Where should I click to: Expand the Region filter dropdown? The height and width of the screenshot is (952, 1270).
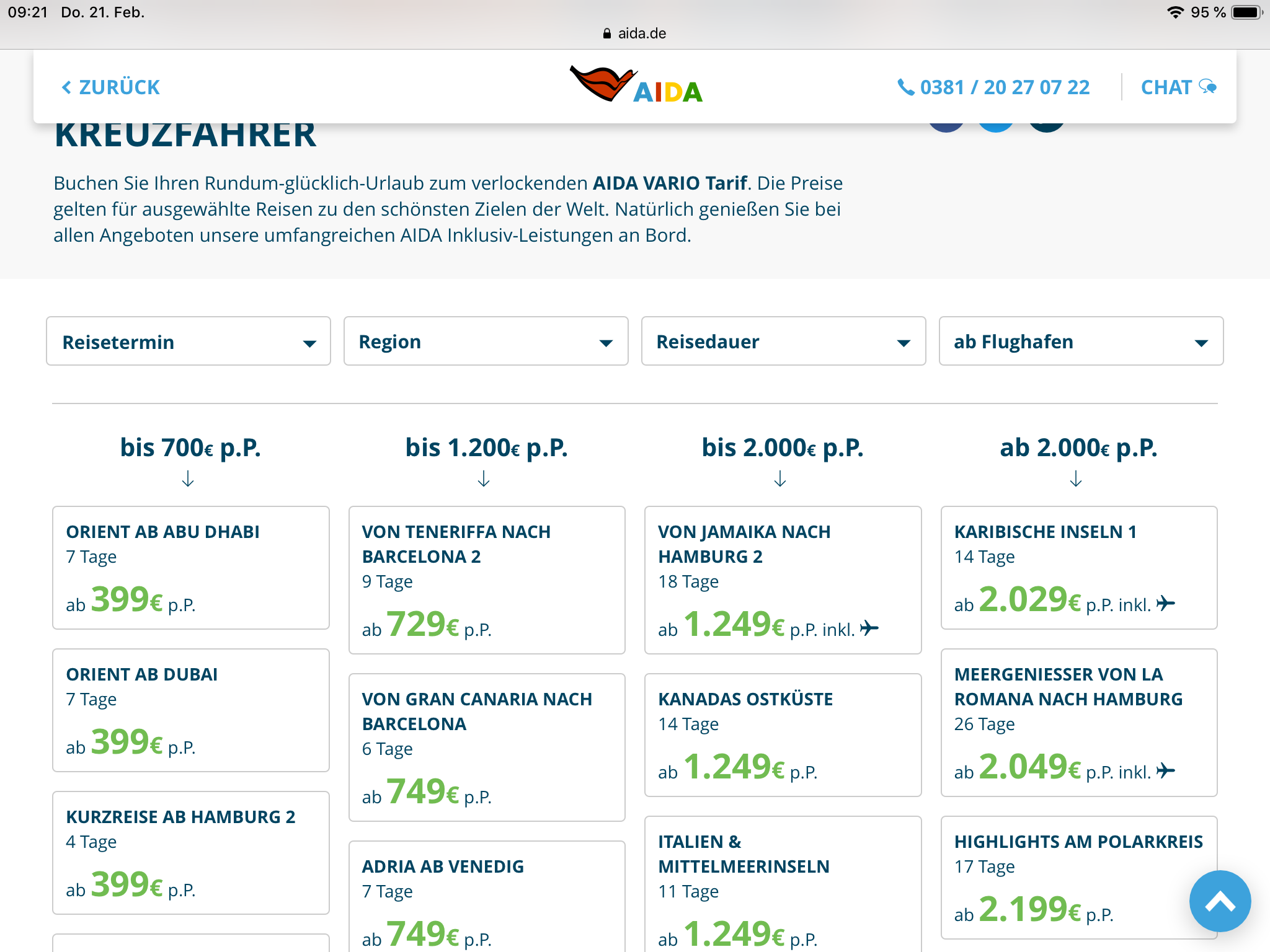[486, 342]
